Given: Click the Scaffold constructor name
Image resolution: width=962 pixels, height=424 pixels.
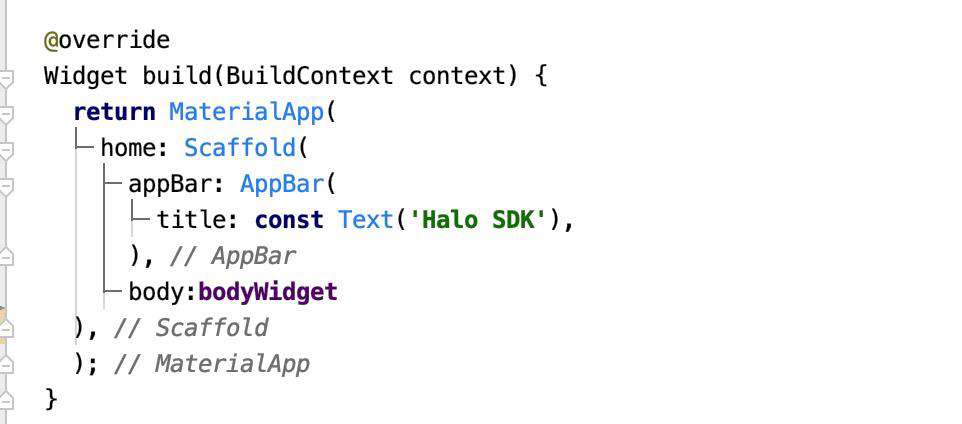Looking at the screenshot, I should (x=239, y=148).
